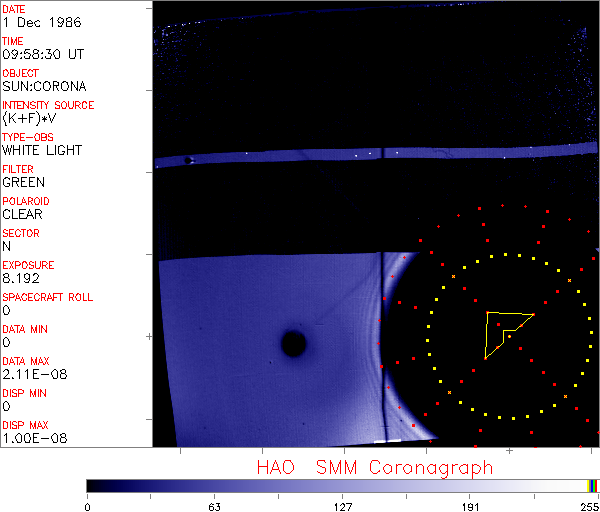Viewport: 600px width, 512px height.
Task: Click the GREEN filter value
Action: coord(23,182)
